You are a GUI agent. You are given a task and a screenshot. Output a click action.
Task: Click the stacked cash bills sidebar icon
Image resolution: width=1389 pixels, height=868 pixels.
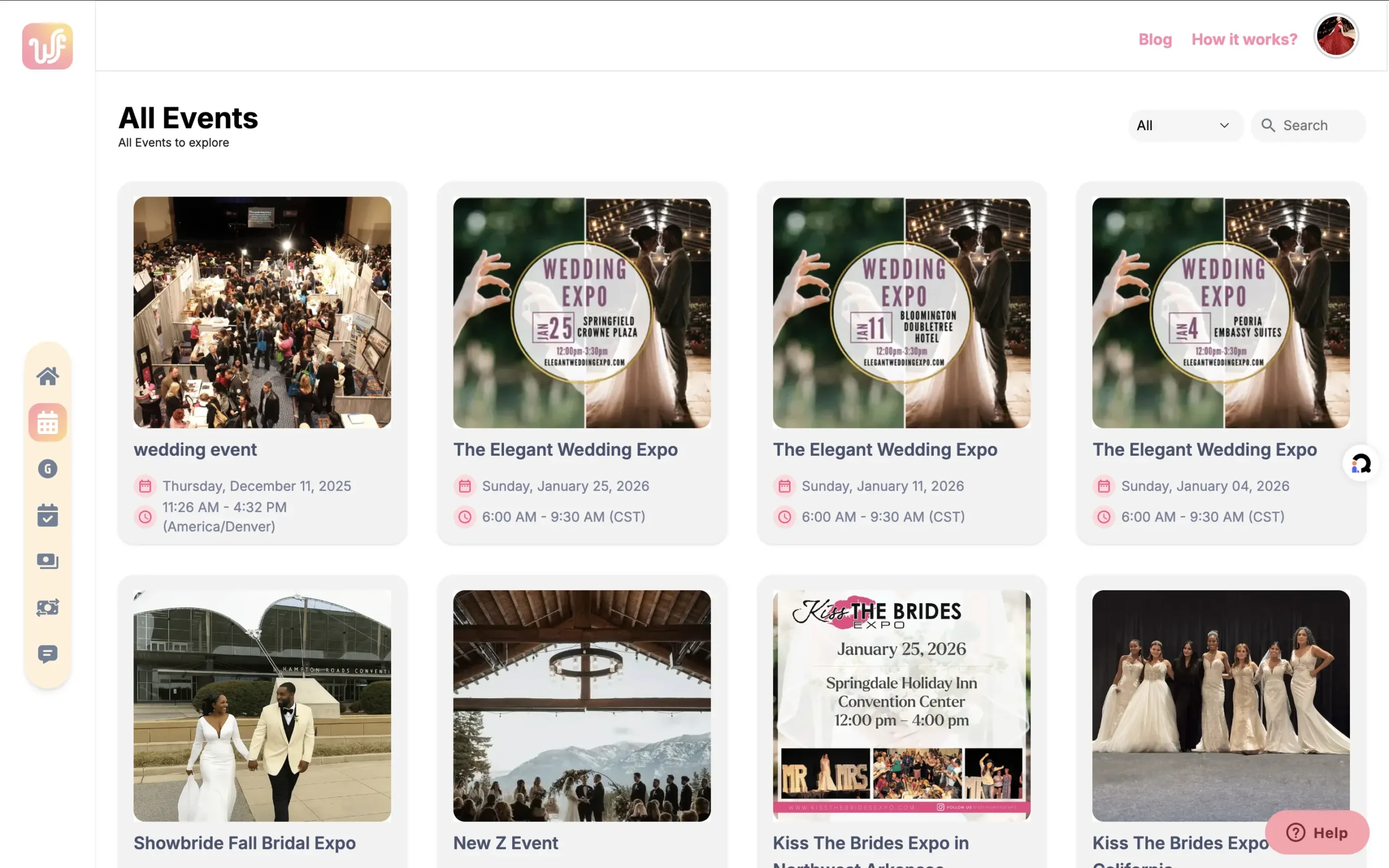point(48,561)
